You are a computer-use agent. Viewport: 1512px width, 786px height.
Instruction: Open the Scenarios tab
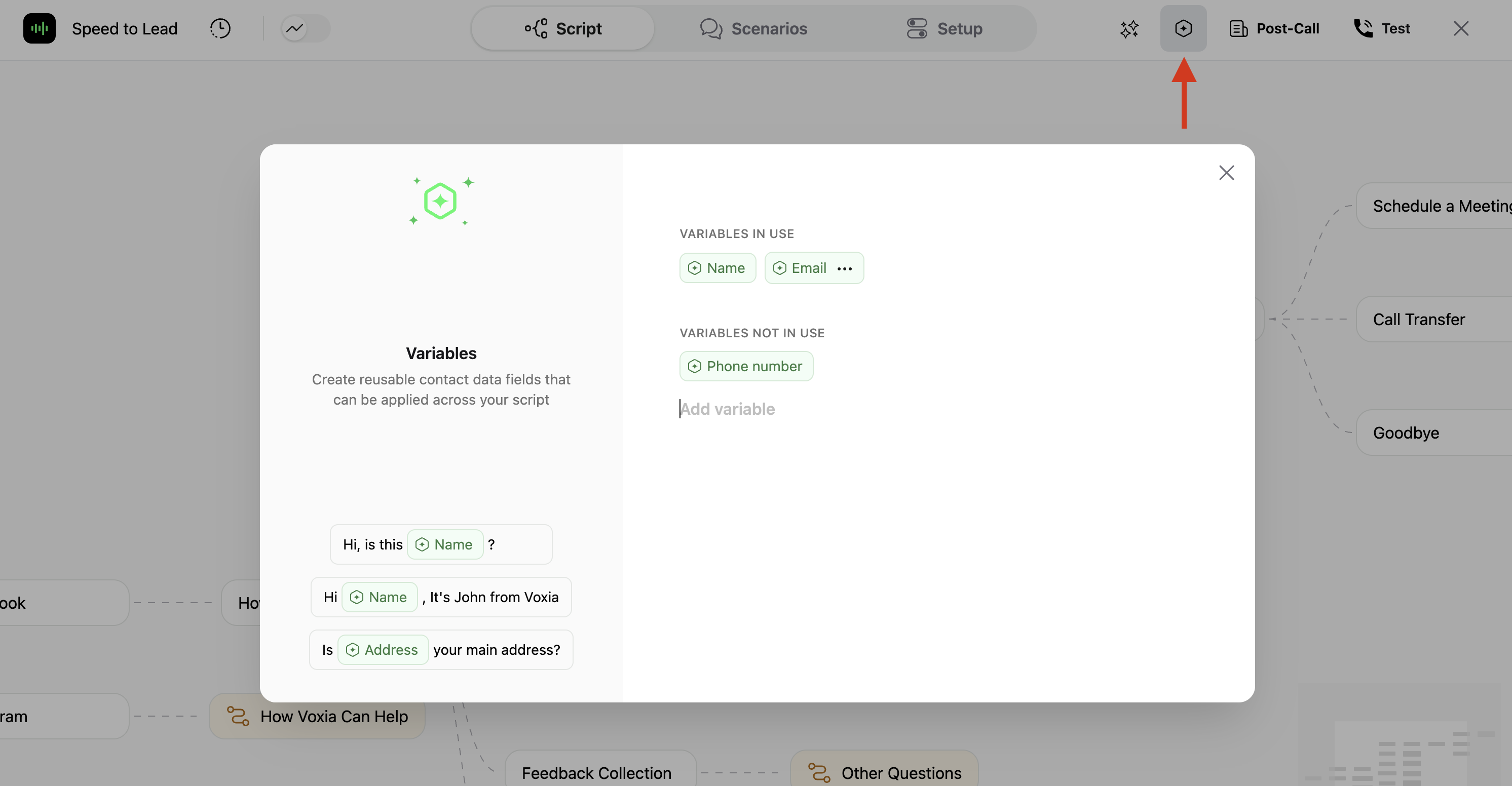pyautogui.click(x=753, y=28)
